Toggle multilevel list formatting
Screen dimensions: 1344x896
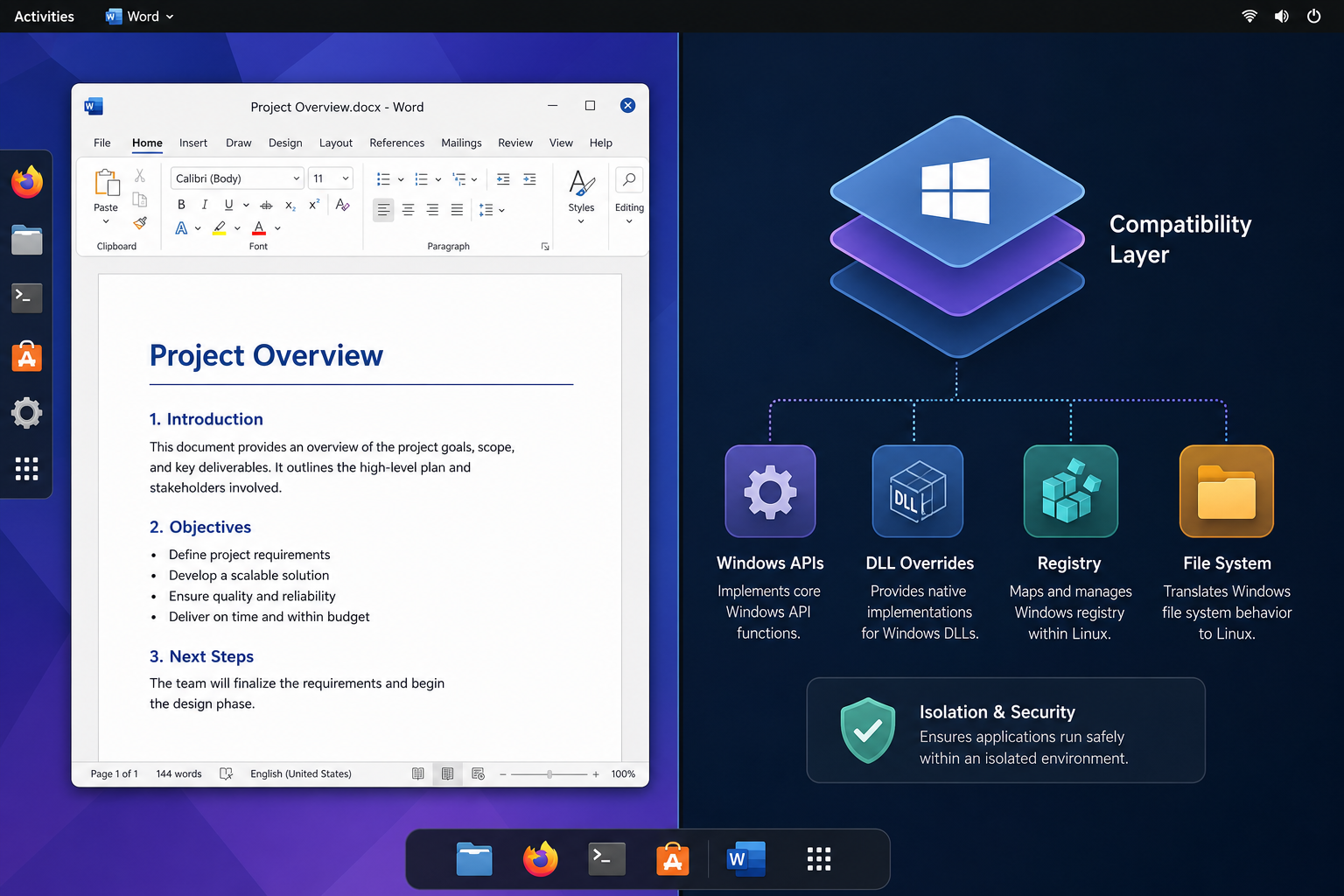click(459, 179)
